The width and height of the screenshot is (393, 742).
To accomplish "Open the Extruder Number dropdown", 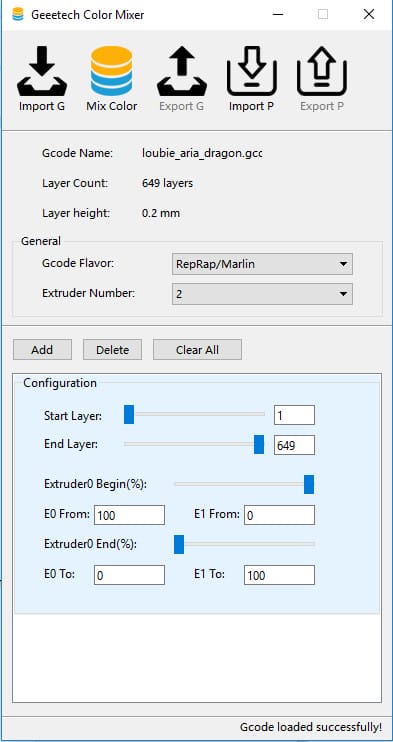I will (262, 294).
